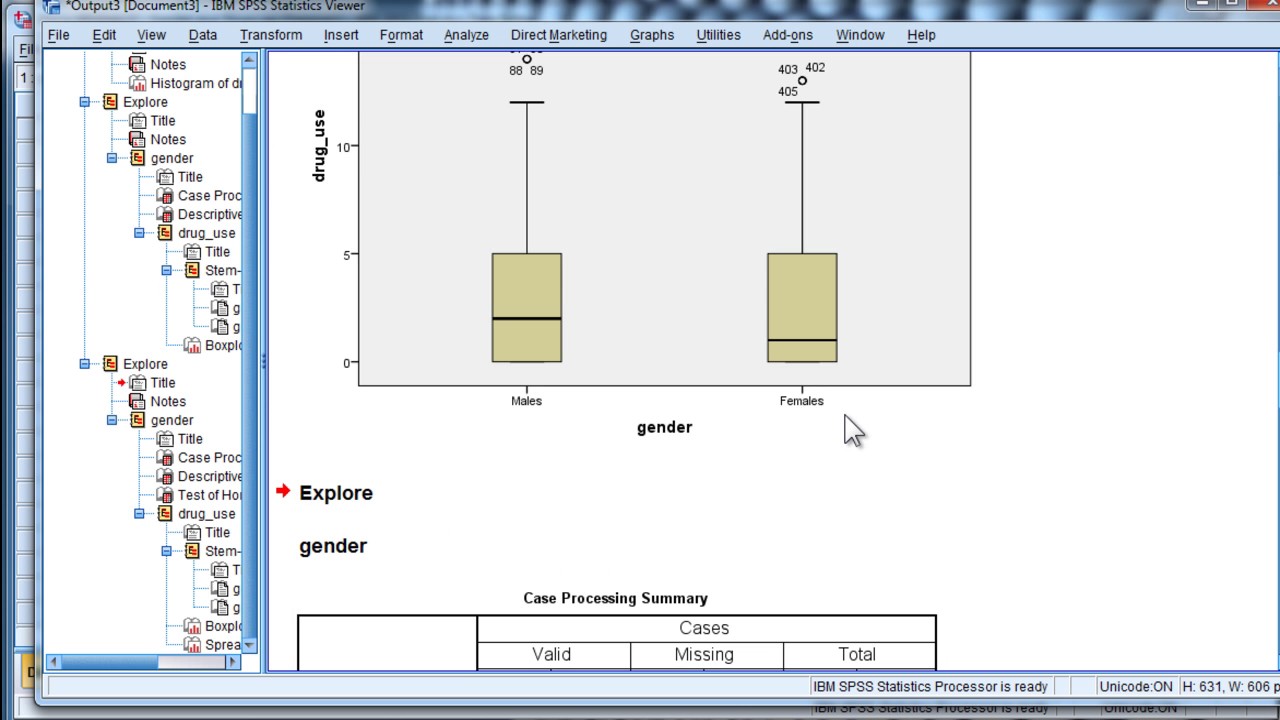Click the 'H: 631, W: 606' status entry

tap(1229, 686)
